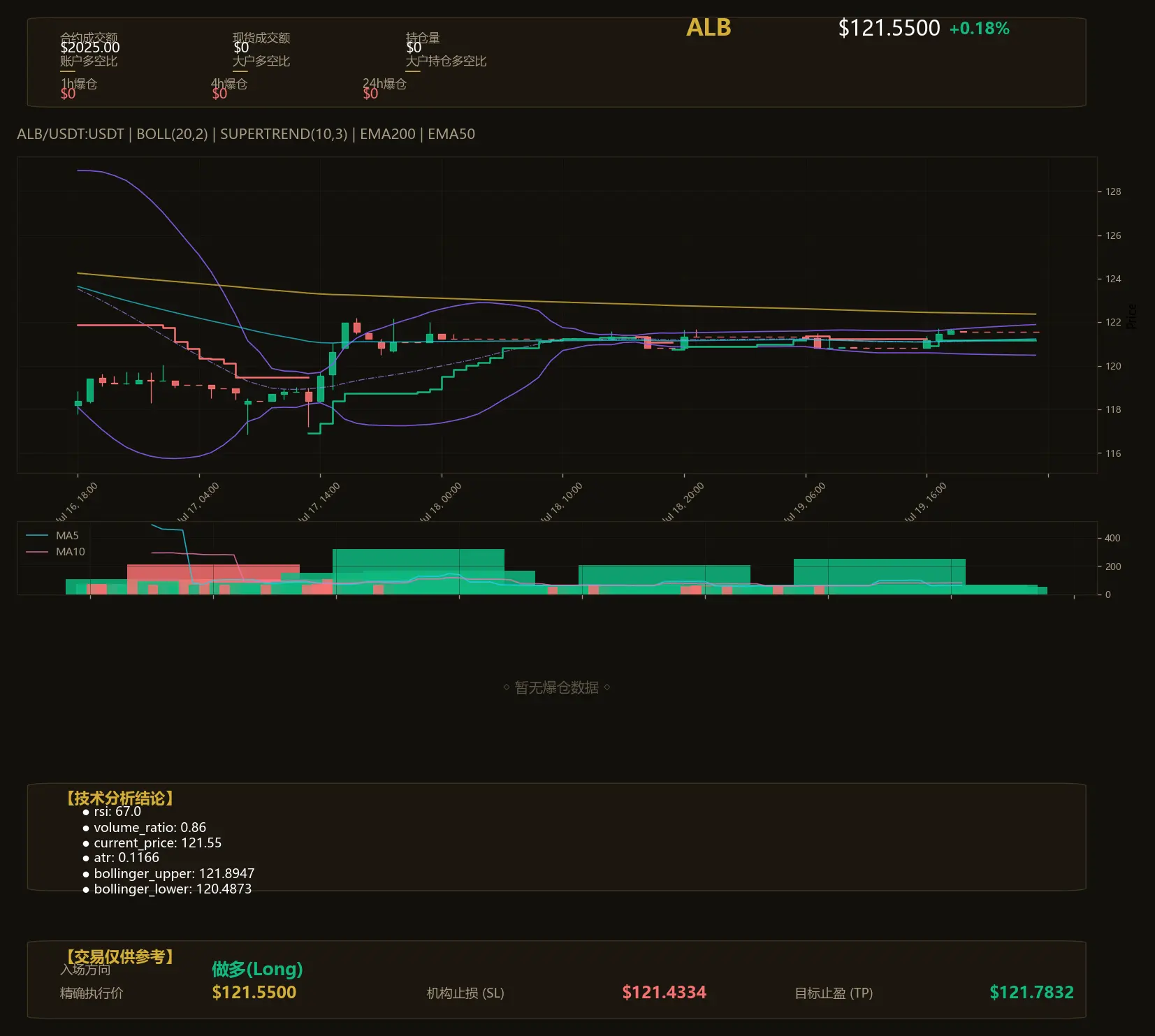The image size is (1155, 1036).
Task: Click the 4h爆仓 label
Action: coord(229,84)
